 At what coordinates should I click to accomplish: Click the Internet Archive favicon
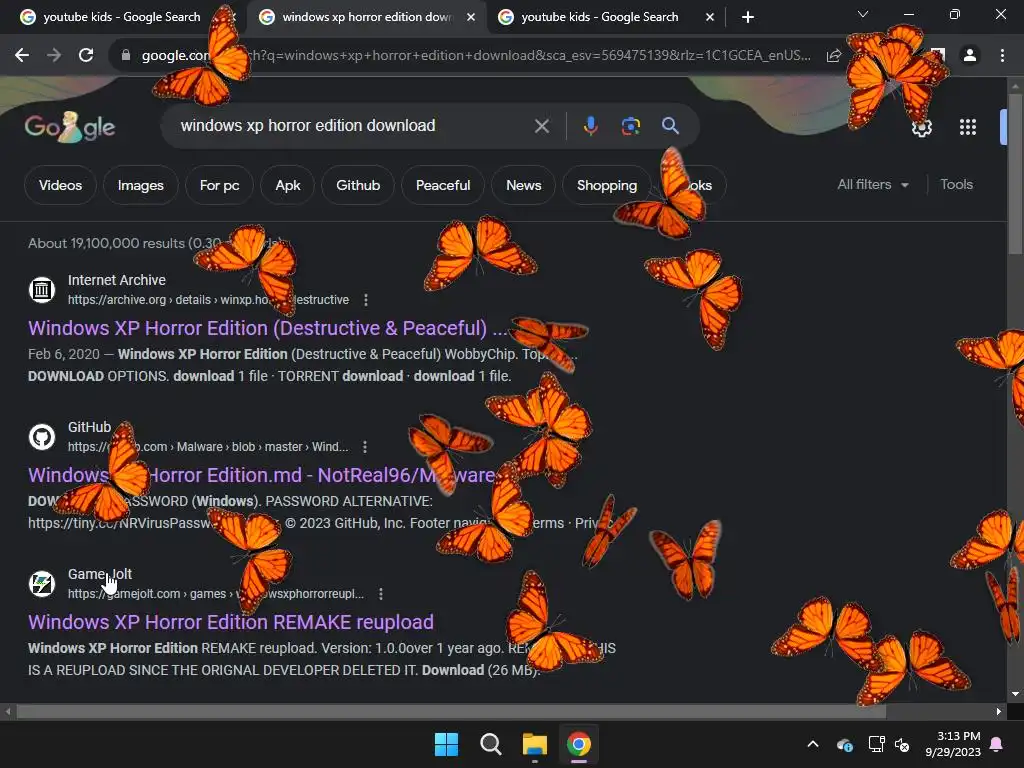click(42, 289)
